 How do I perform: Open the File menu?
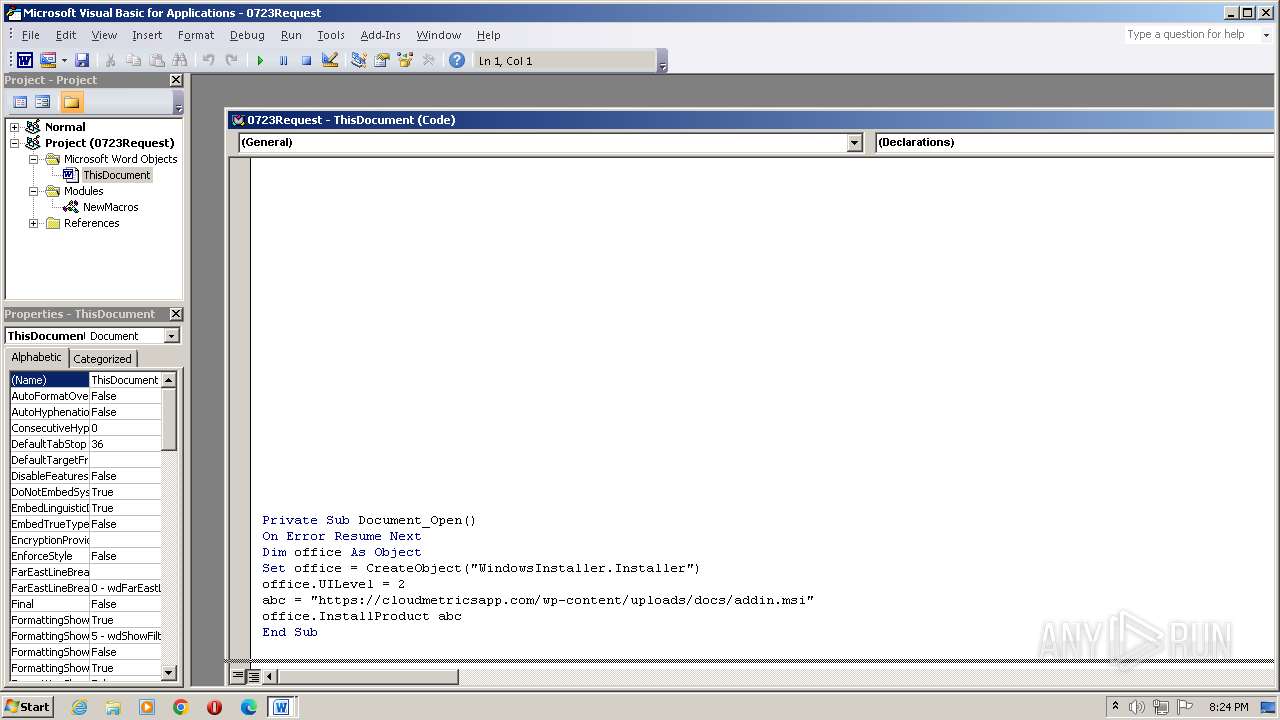click(31, 35)
